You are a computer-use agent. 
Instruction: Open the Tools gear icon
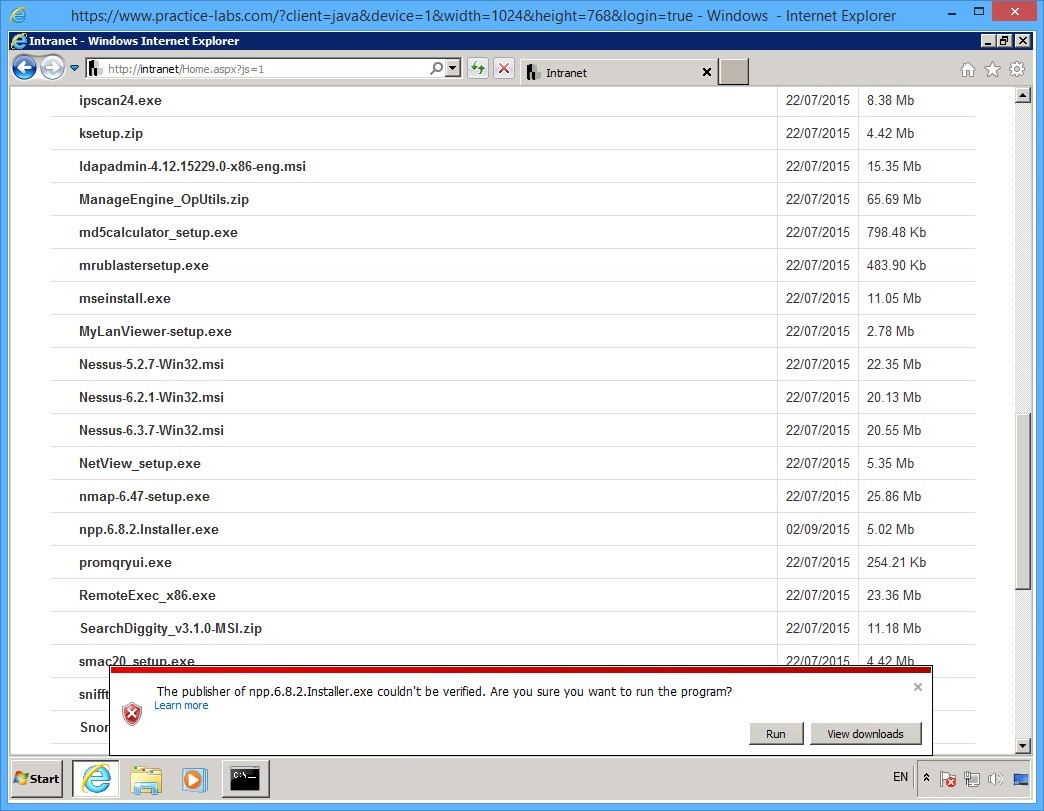[x=1017, y=70]
